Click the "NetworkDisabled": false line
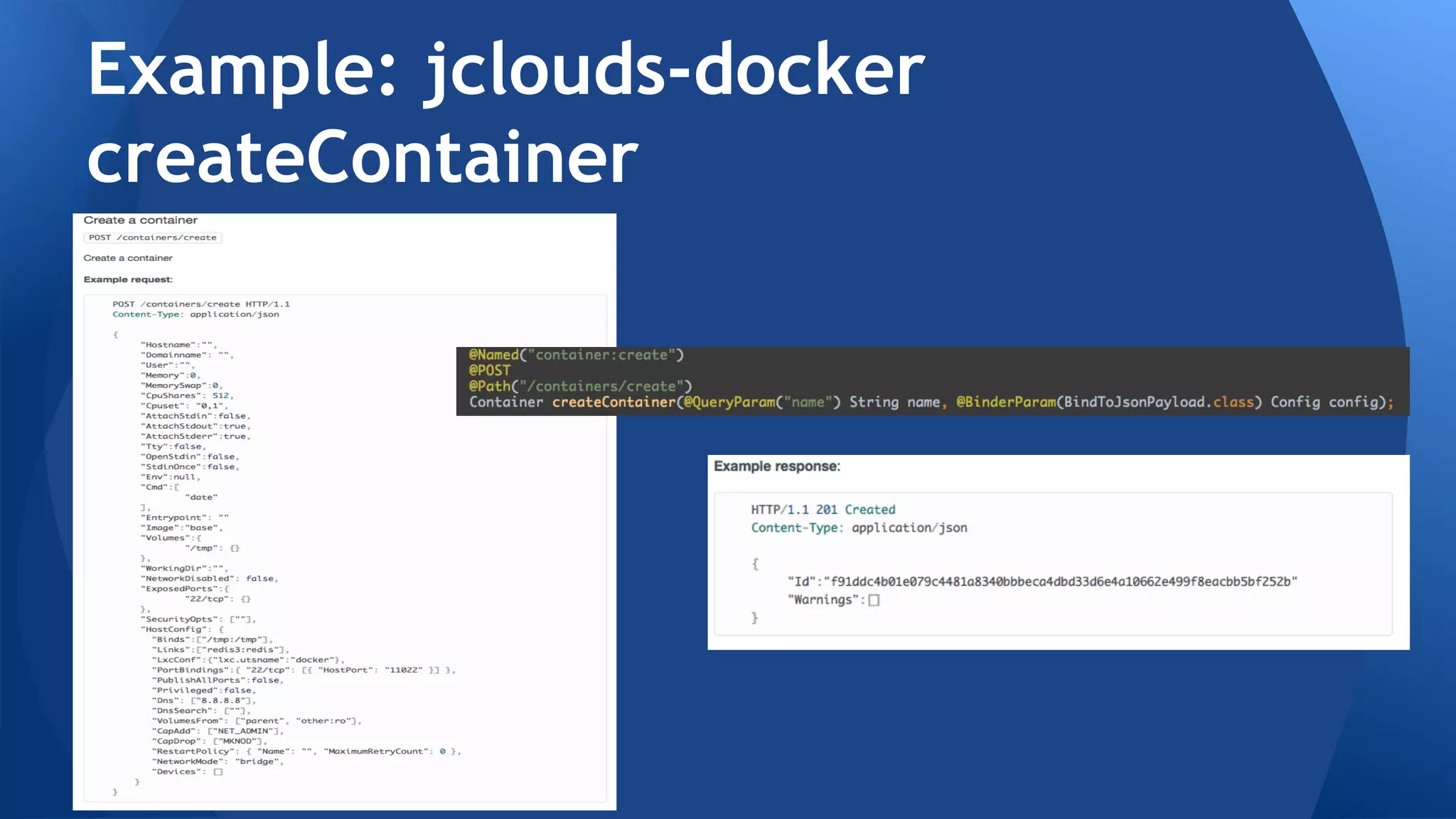 point(209,579)
